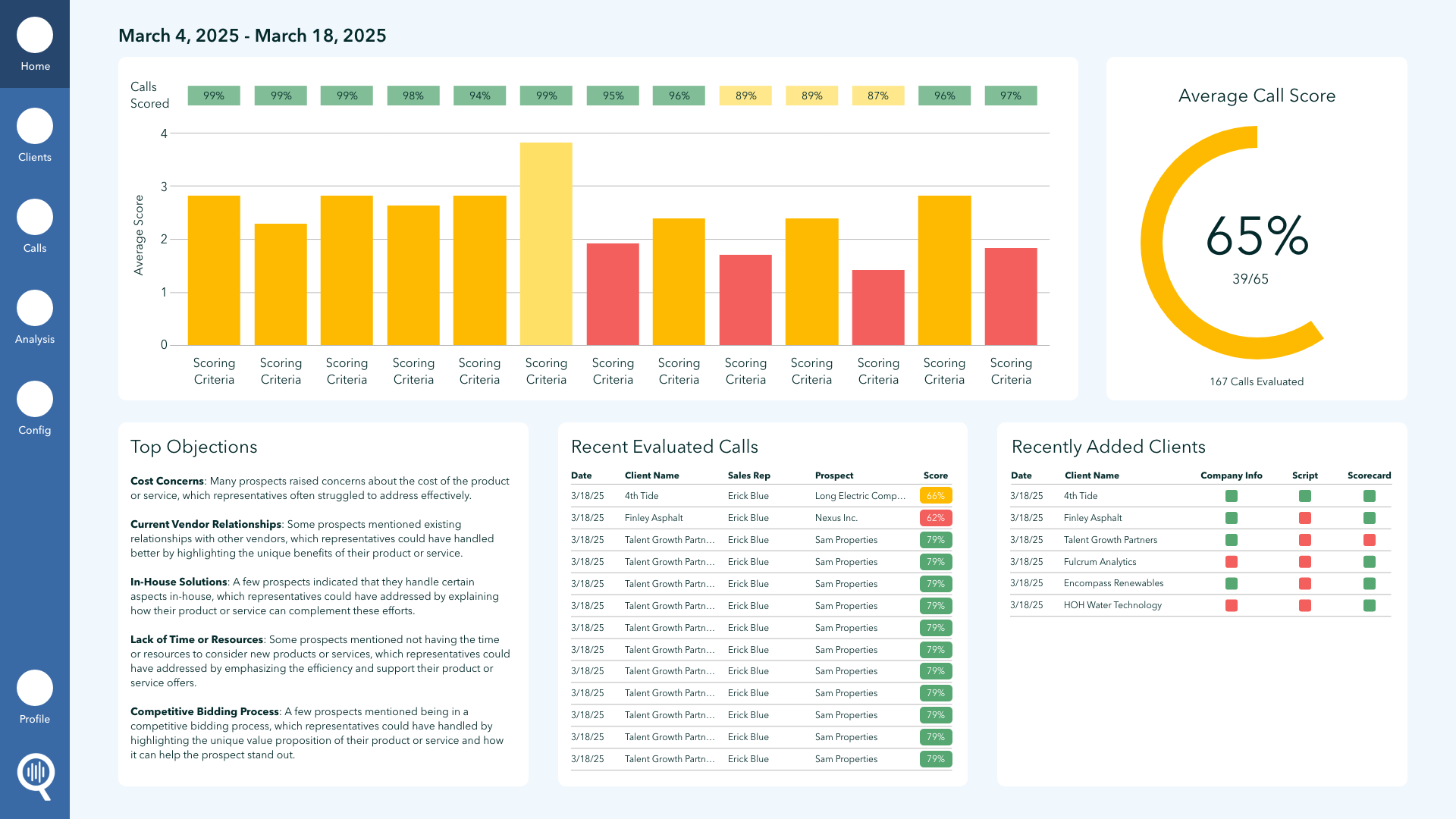Screen dimensions: 1456x819
Task: Open the Config sidebar icon
Action: click(35, 400)
